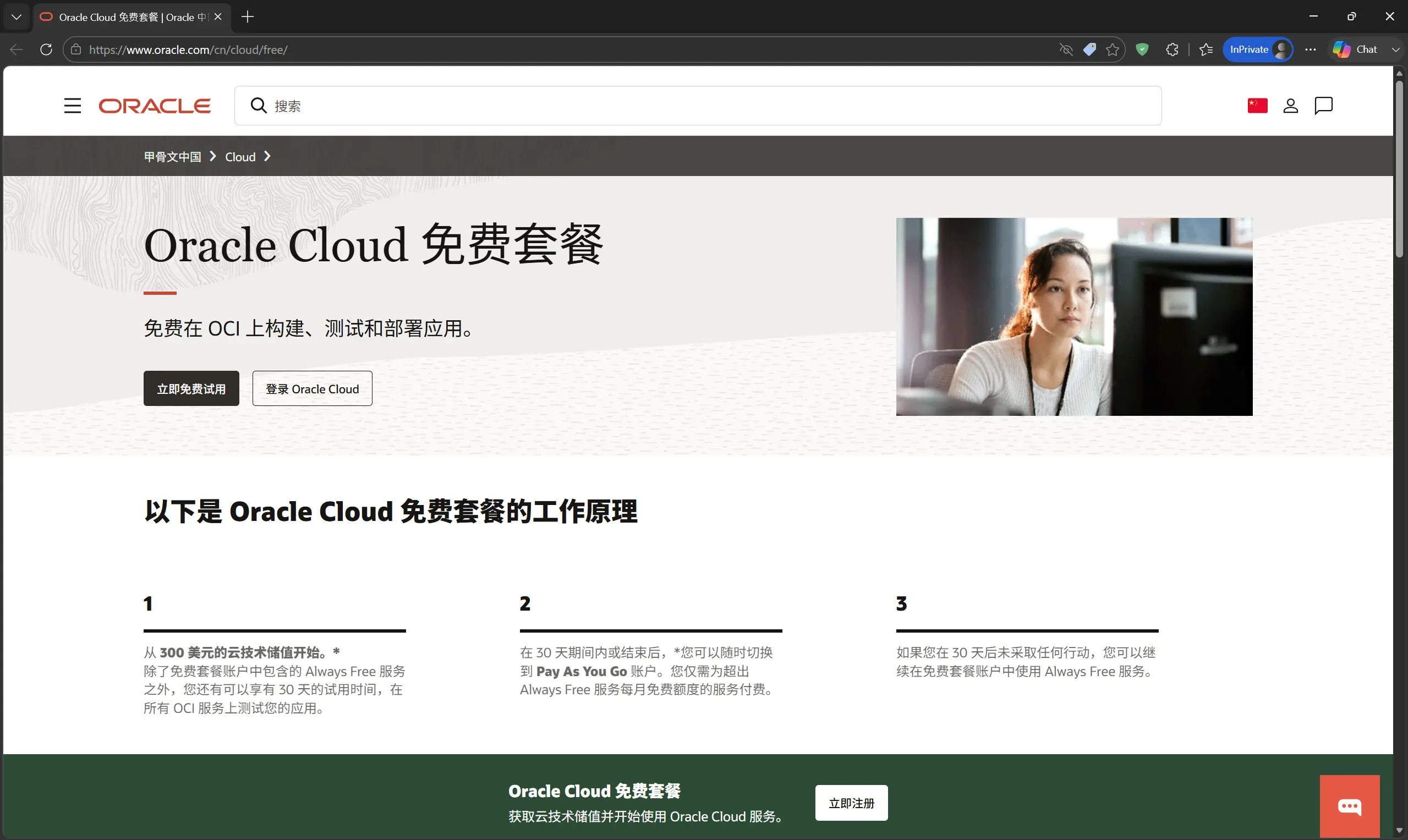Open the account profile icon

(1291, 105)
